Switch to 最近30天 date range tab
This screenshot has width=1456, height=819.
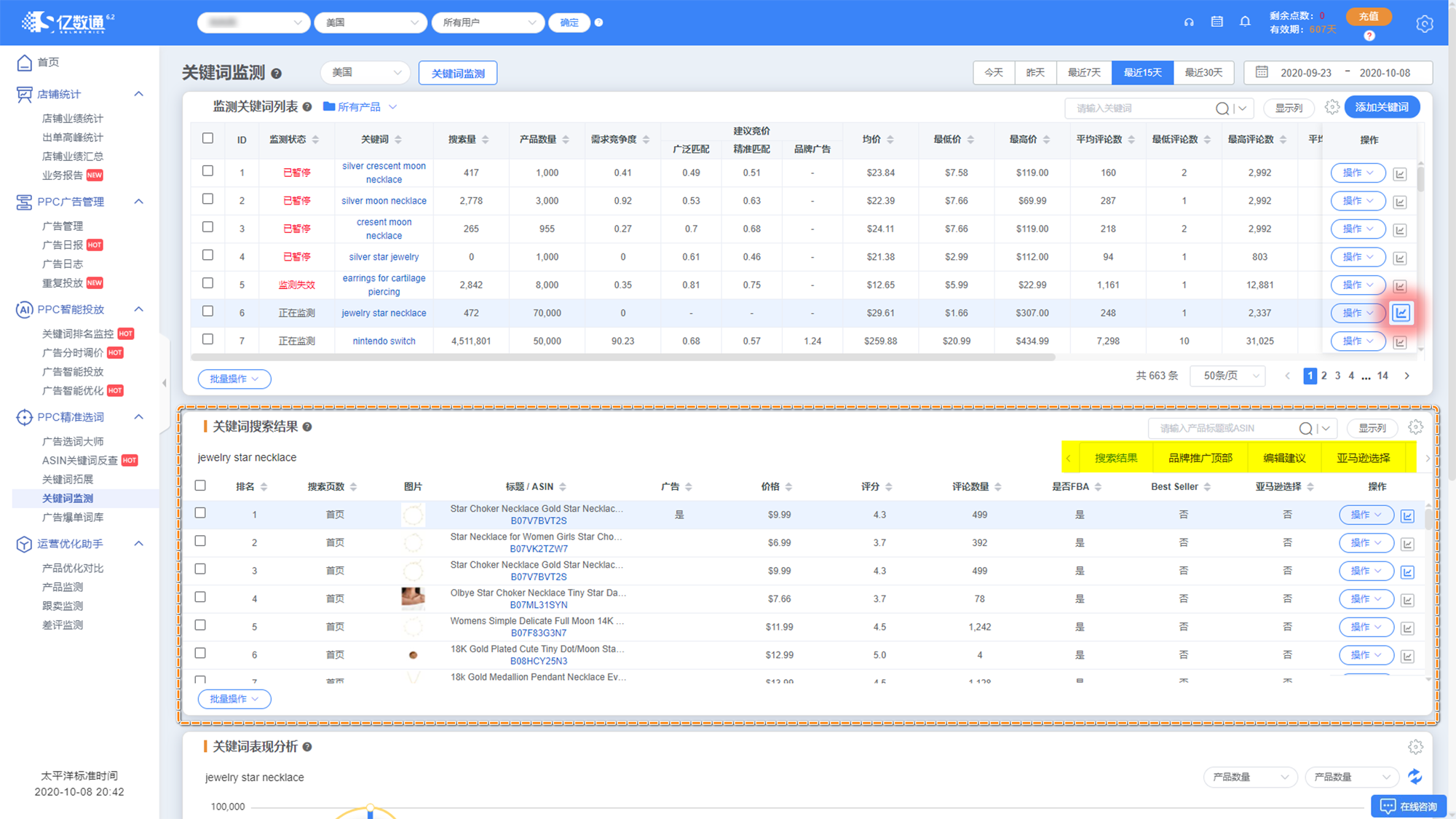pyautogui.click(x=1203, y=73)
